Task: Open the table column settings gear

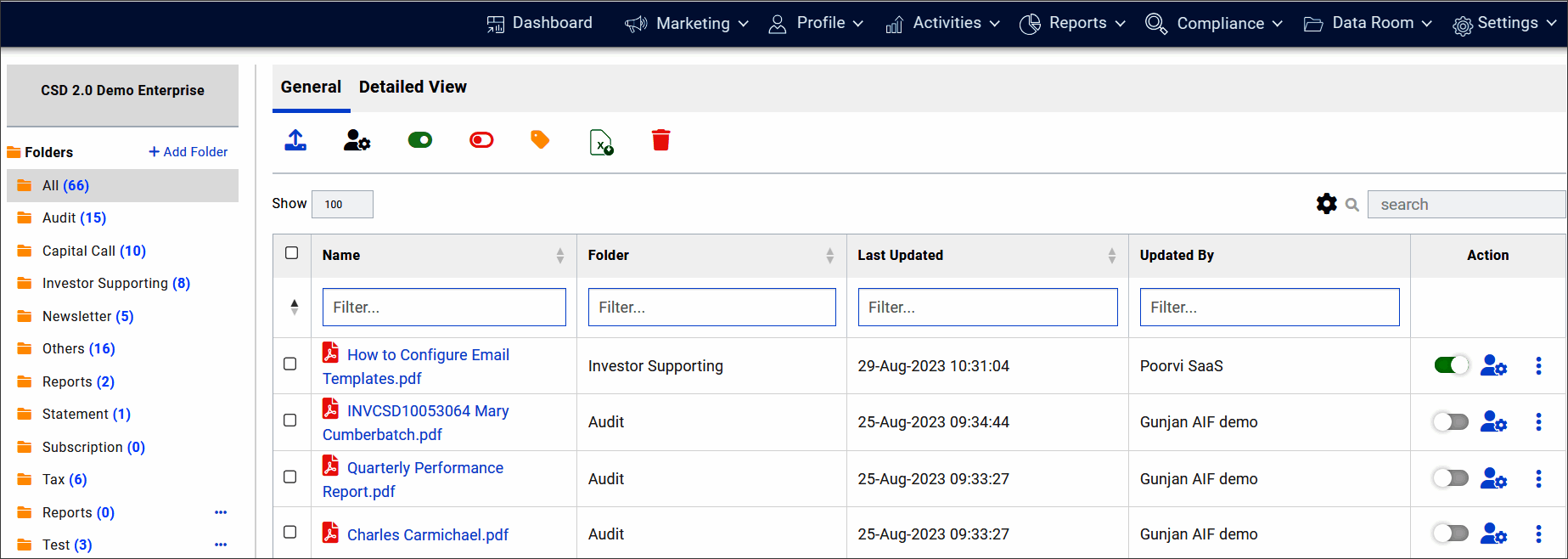Action: pos(1326,204)
